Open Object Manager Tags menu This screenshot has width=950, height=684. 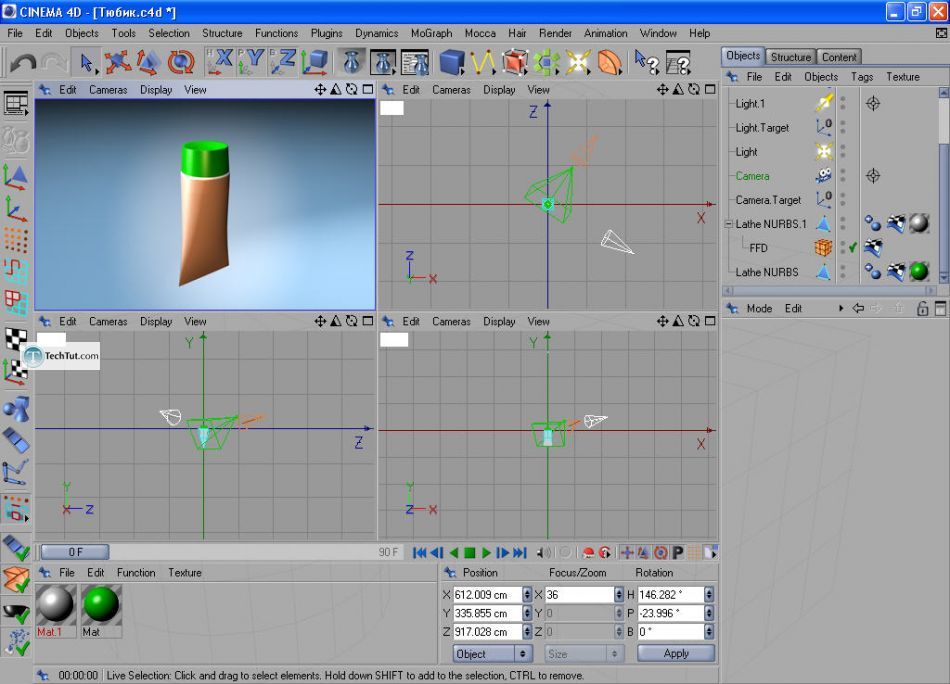click(862, 77)
